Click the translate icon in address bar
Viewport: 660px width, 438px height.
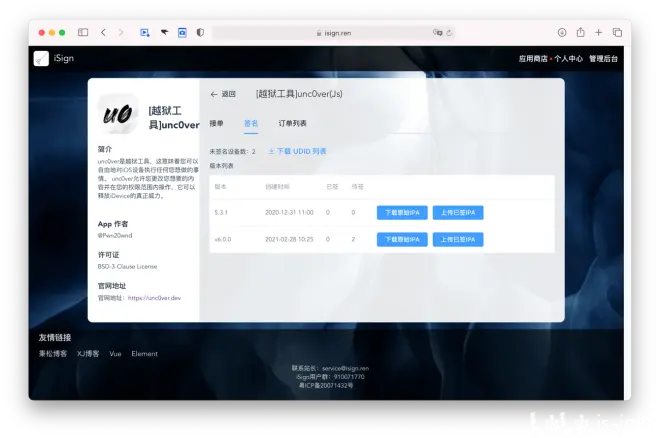437,32
